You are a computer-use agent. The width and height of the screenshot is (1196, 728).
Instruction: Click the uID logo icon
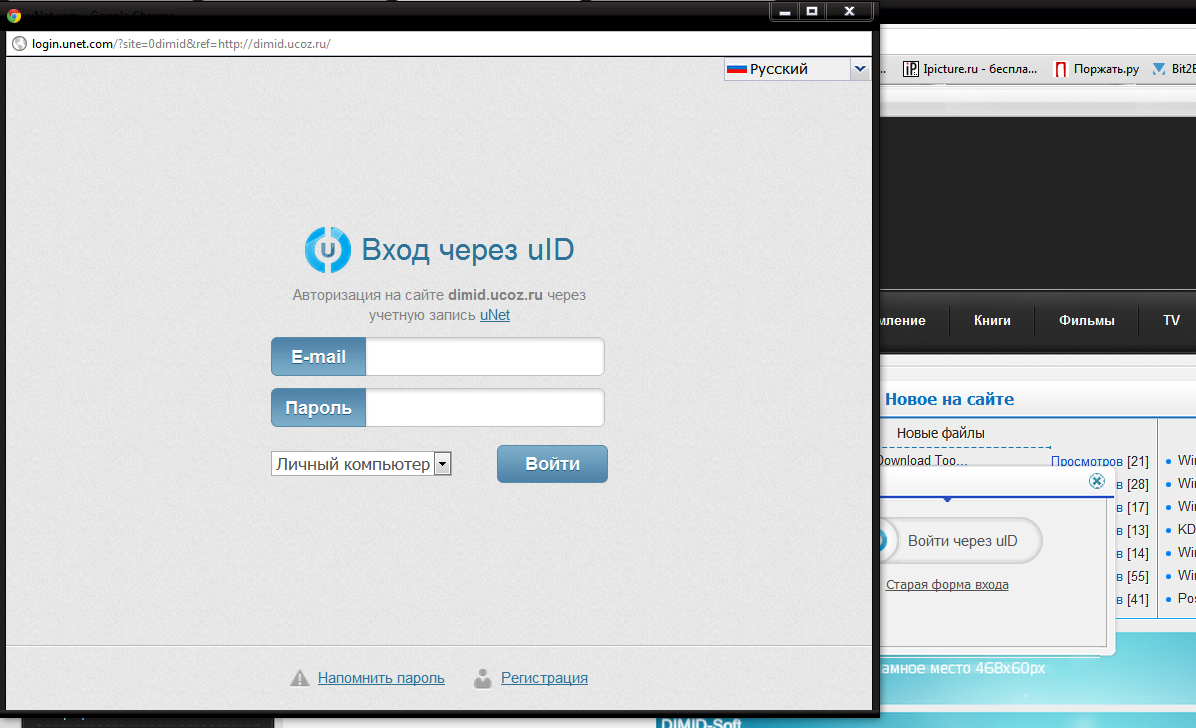click(328, 250)
